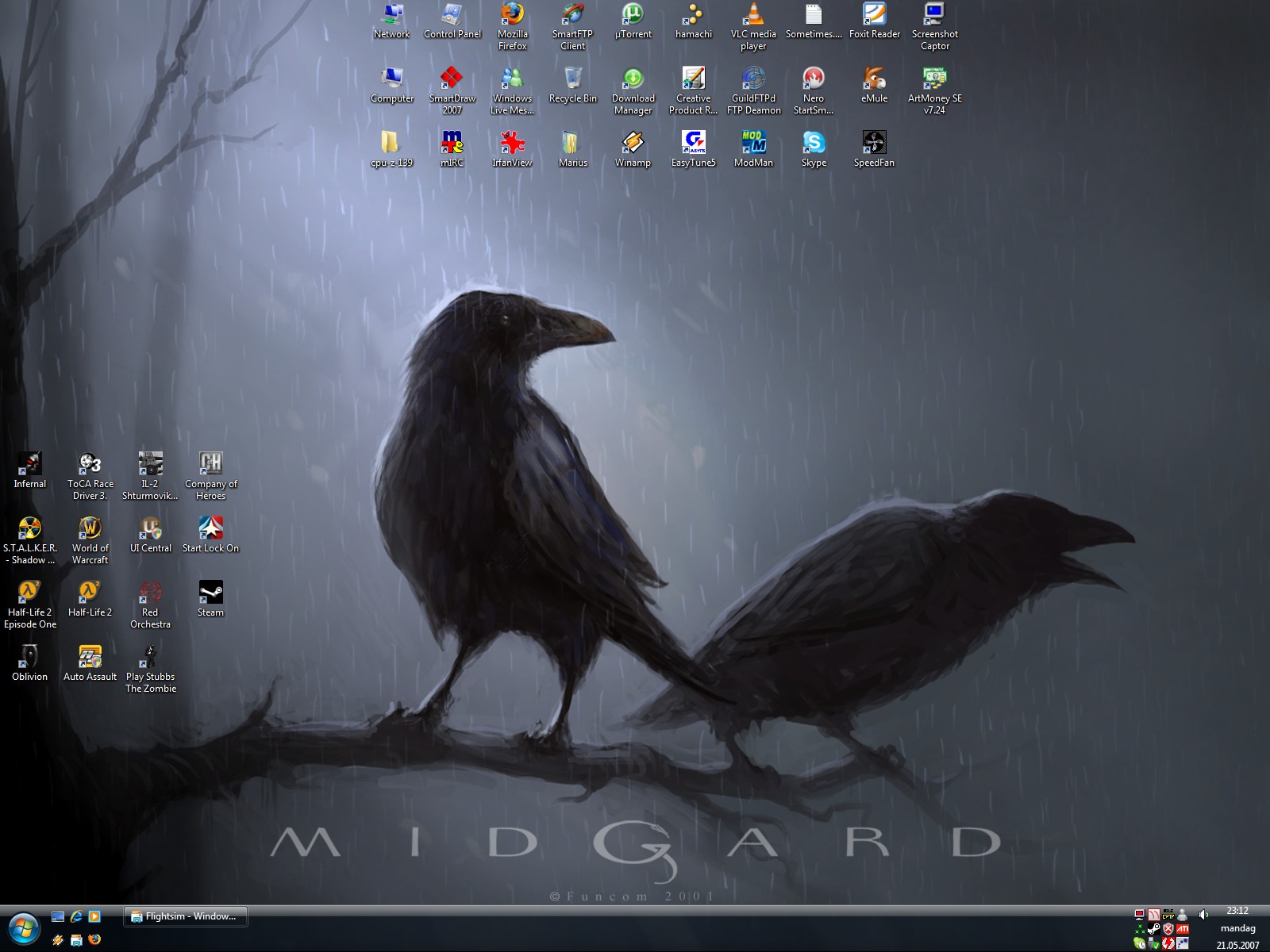Click the Windows Start orb
This screenshot has width=1270, height=952.
[x=23, y=928]
